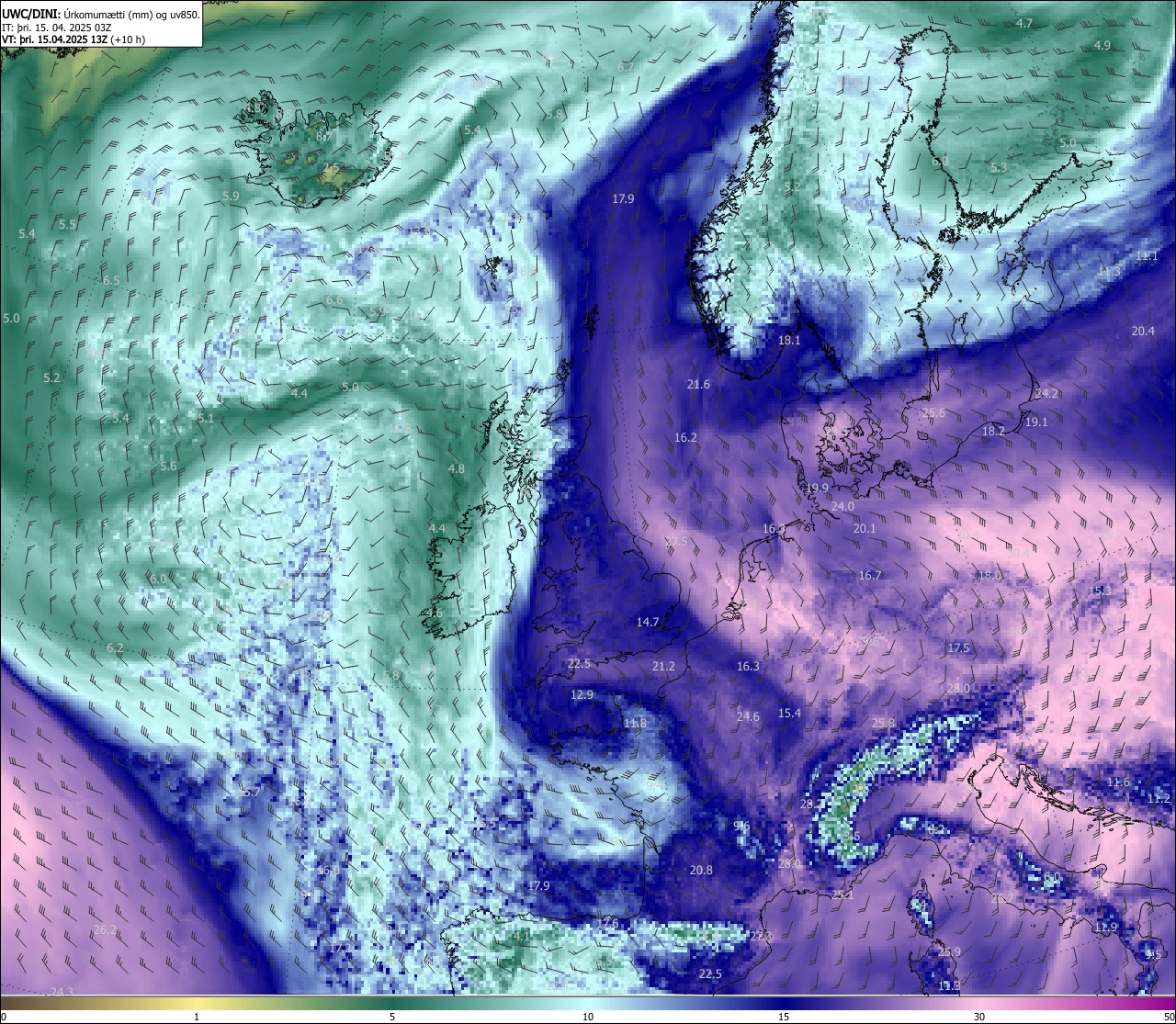Click the map value 6.2
The image size is (1176, 1024).
(x=115, y=647)
